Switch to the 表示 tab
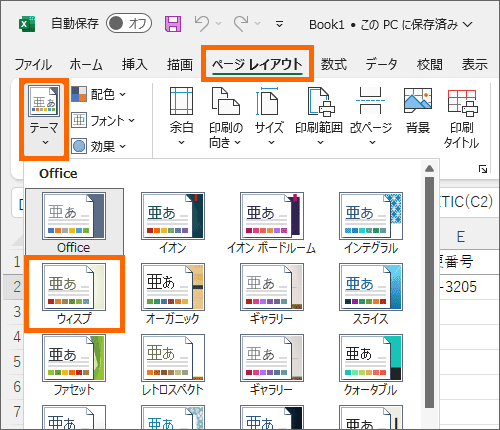Screen dimensions: 500x430 click(x=475, y=64)
